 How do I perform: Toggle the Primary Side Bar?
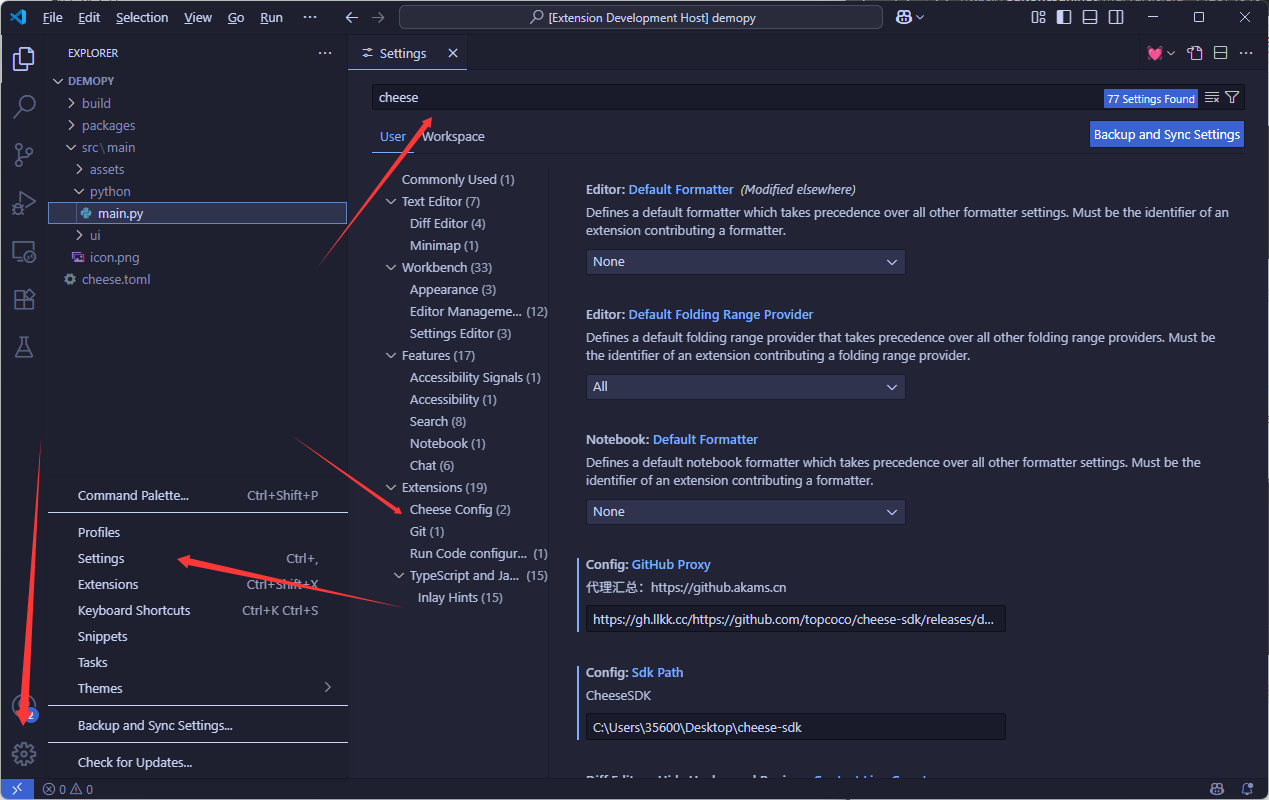(1065, 17)
